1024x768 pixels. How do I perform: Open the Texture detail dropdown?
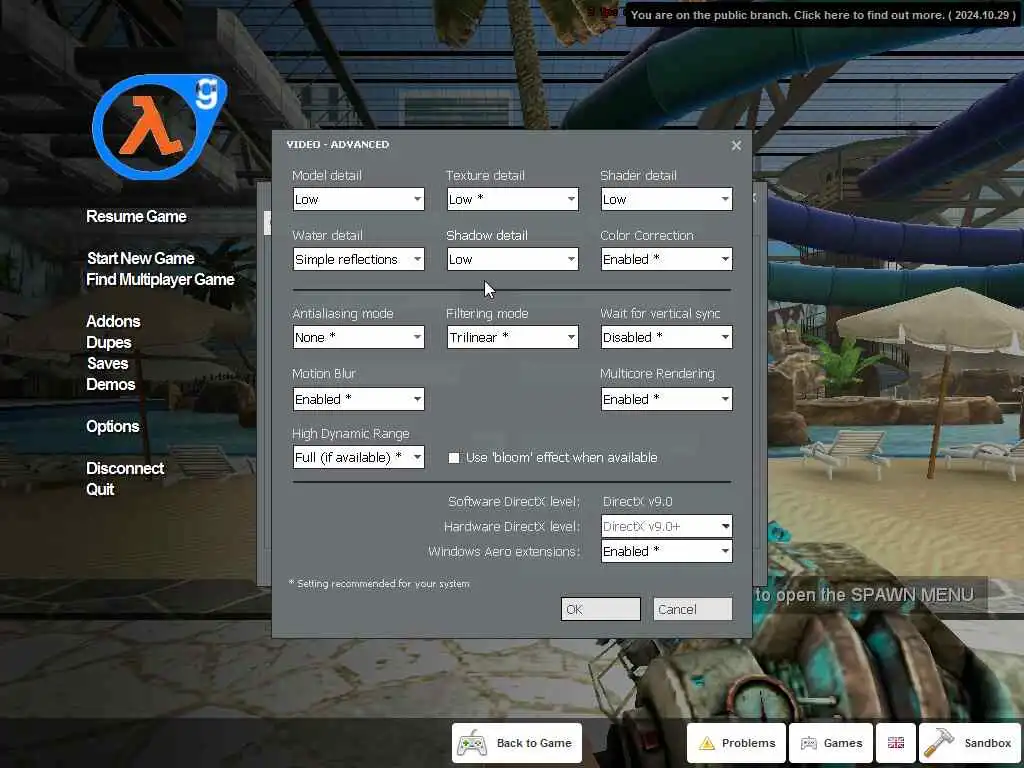[x=513, y=199]
